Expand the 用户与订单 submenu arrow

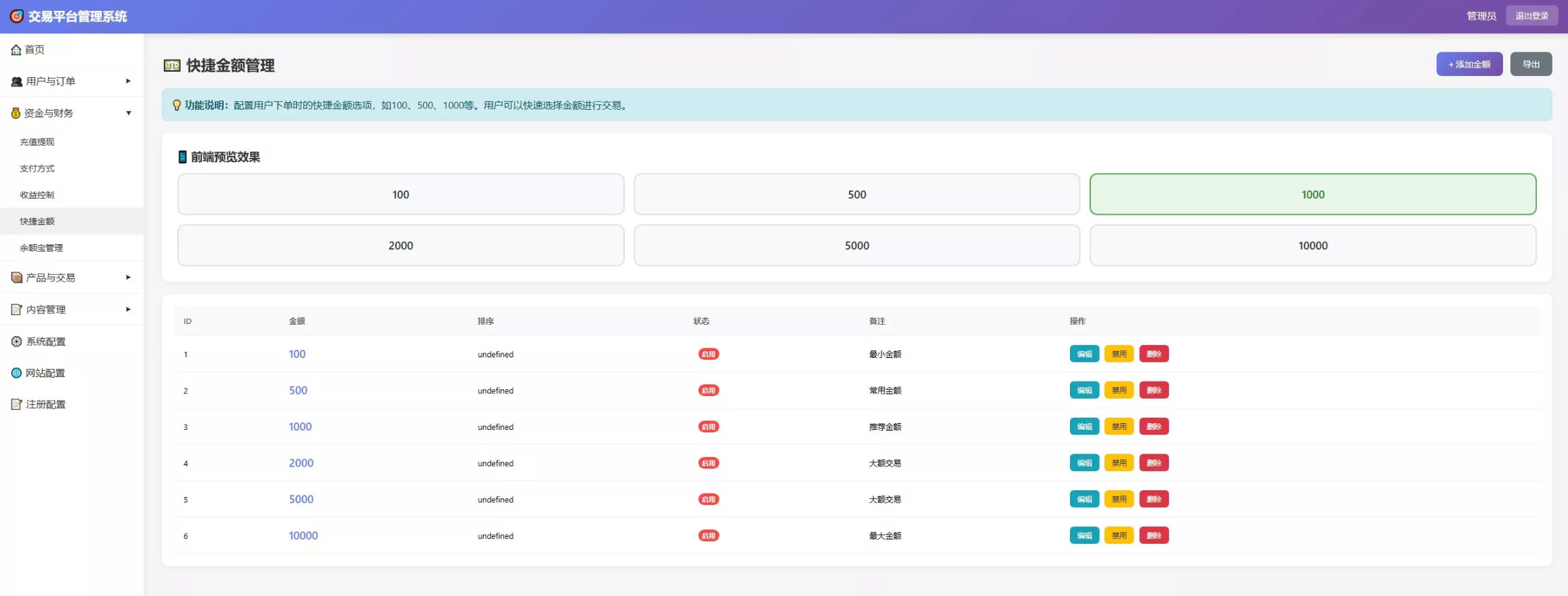point(128,81)
